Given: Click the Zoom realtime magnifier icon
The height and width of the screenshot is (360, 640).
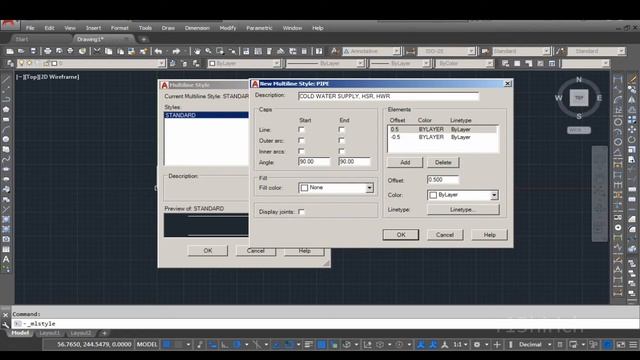Looking at the screenshot, I should [209, 51].
